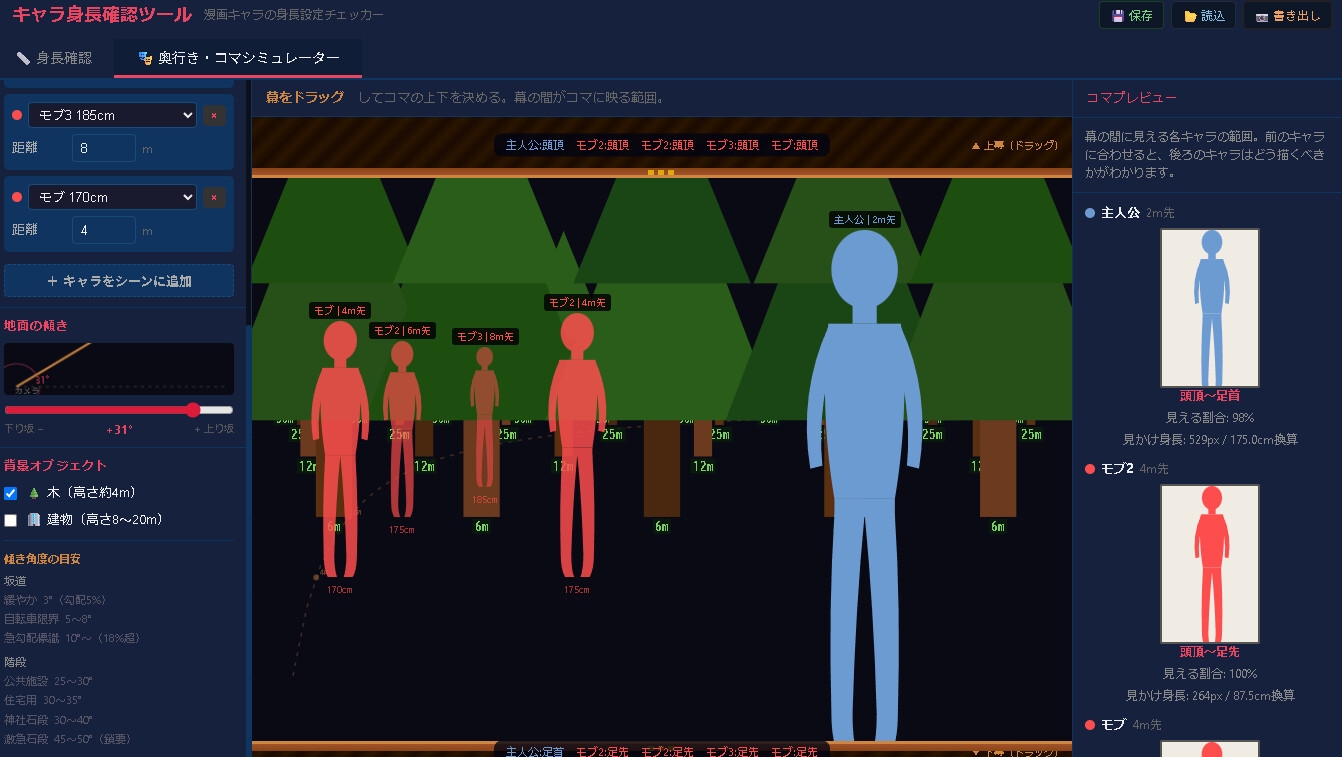1342x757 pixels.
Task: Click the distance field showing 8
Action: [104, 148]
